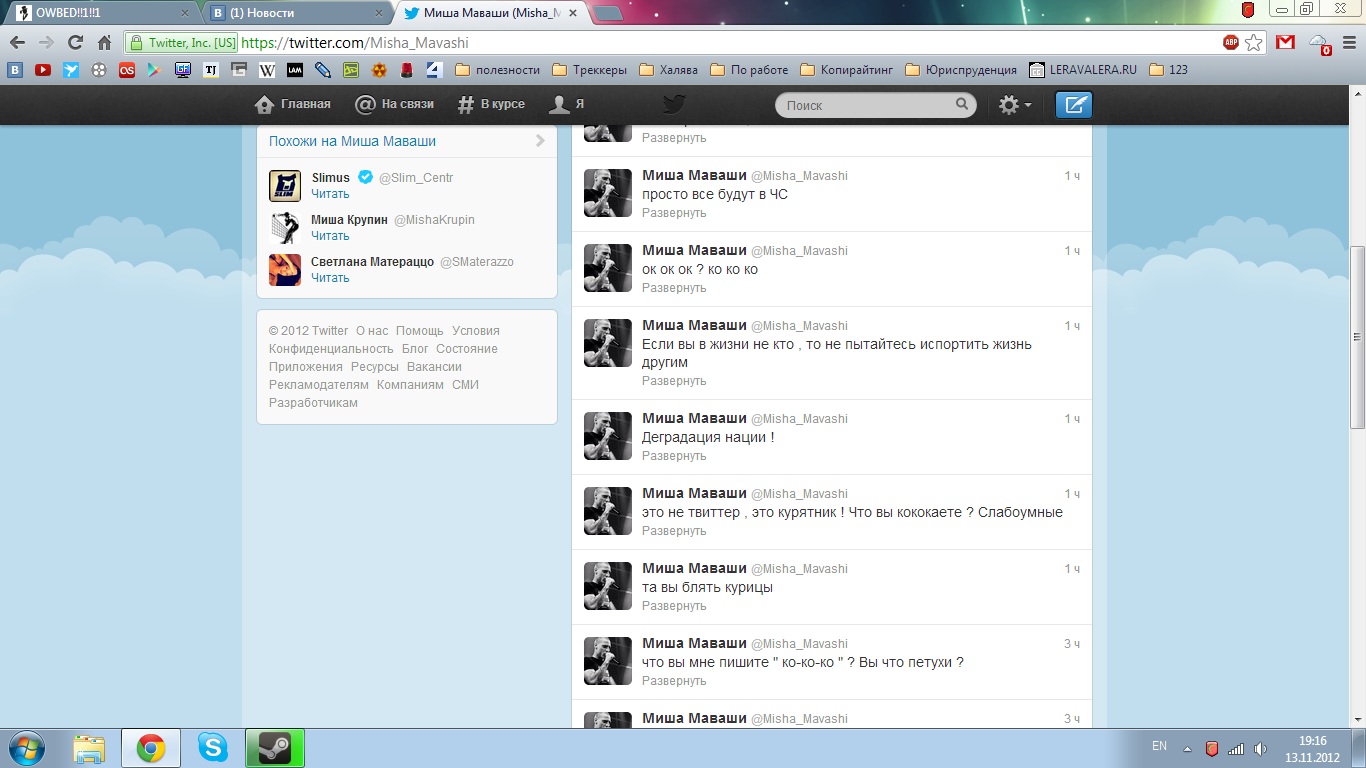Expand the 'это не твиттер' tweet
This screenshot has width=1366, height=768.
(674, 531)
